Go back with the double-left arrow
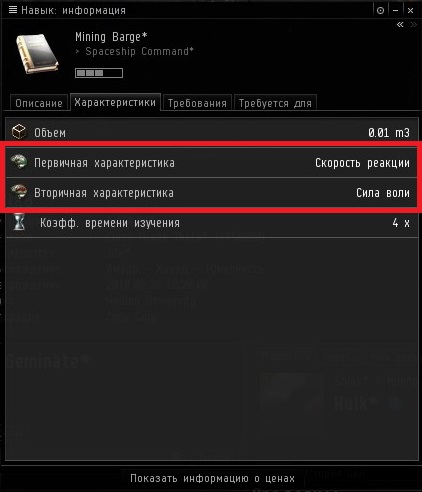This screenshot has width=422, height=492. click(x=400, y=24)
